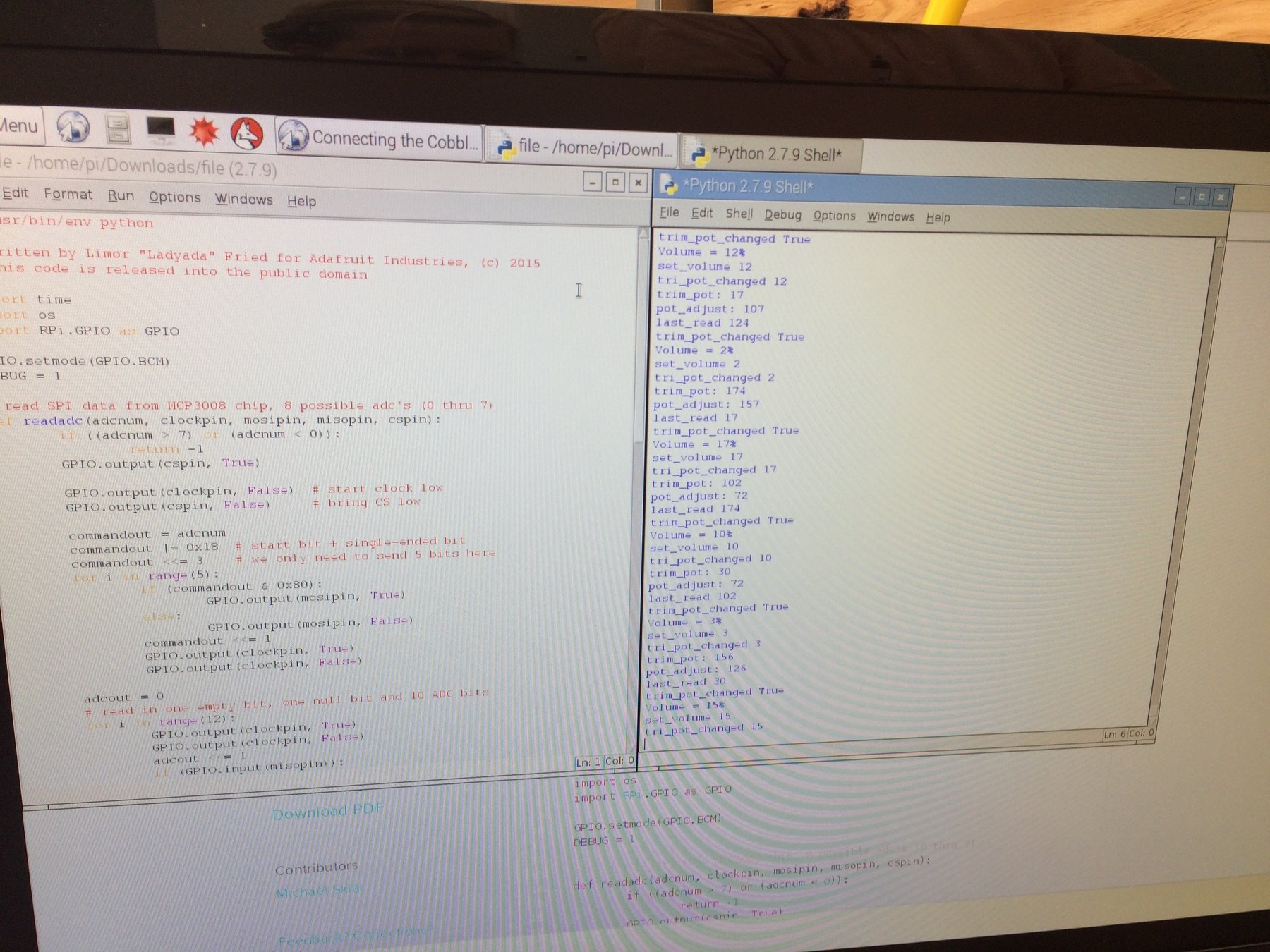
Task: Open the Shell menu in the Python Shell
Action: pos(739,214)
